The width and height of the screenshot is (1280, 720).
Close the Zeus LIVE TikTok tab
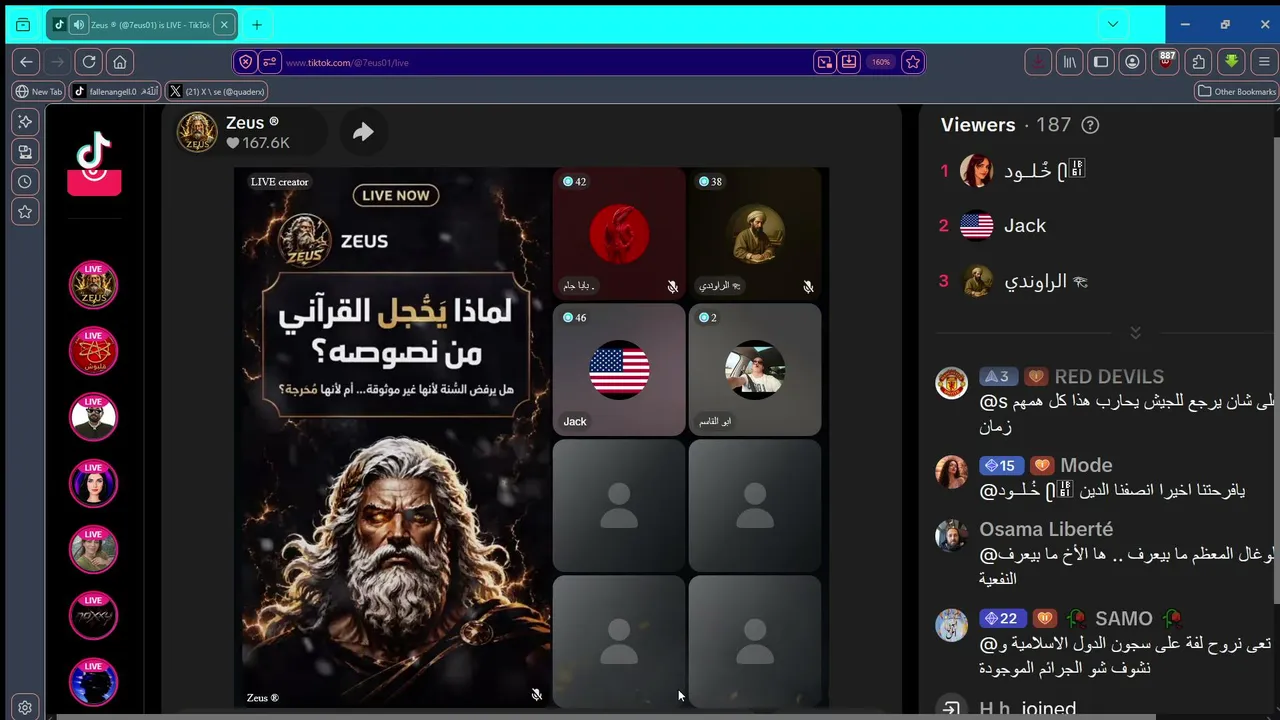224,25
